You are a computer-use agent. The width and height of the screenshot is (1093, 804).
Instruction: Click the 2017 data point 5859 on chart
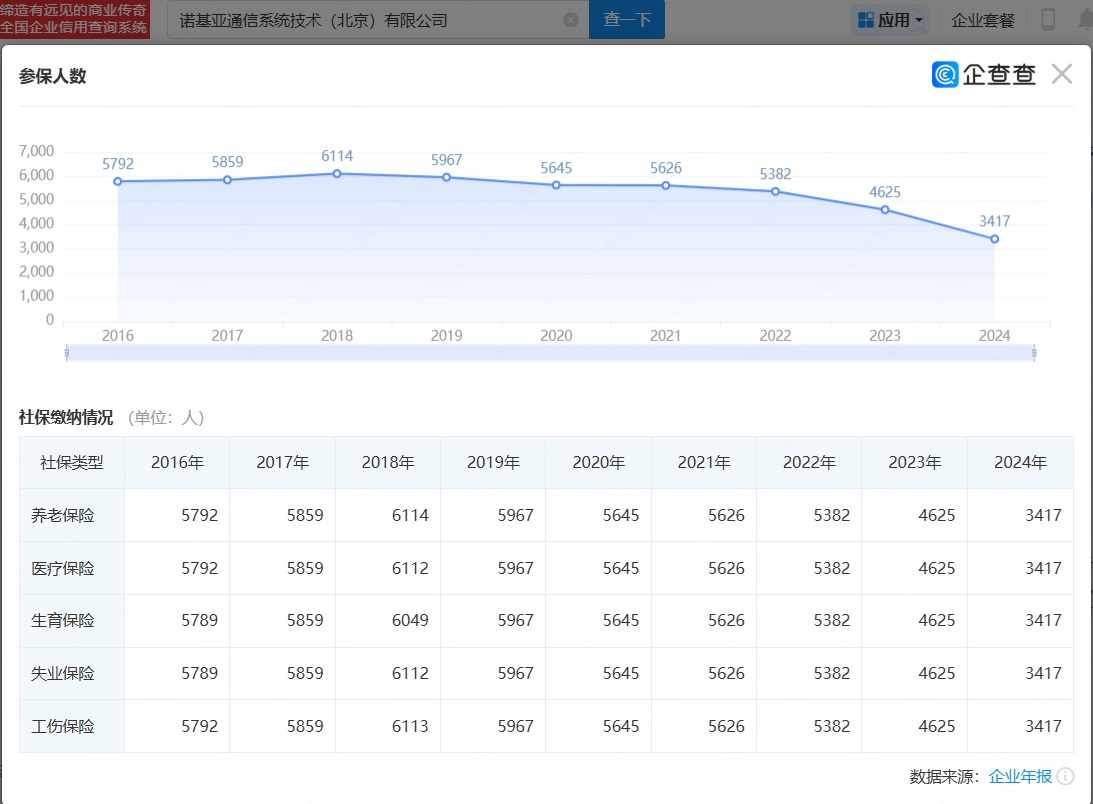click(x=227, y=180)
